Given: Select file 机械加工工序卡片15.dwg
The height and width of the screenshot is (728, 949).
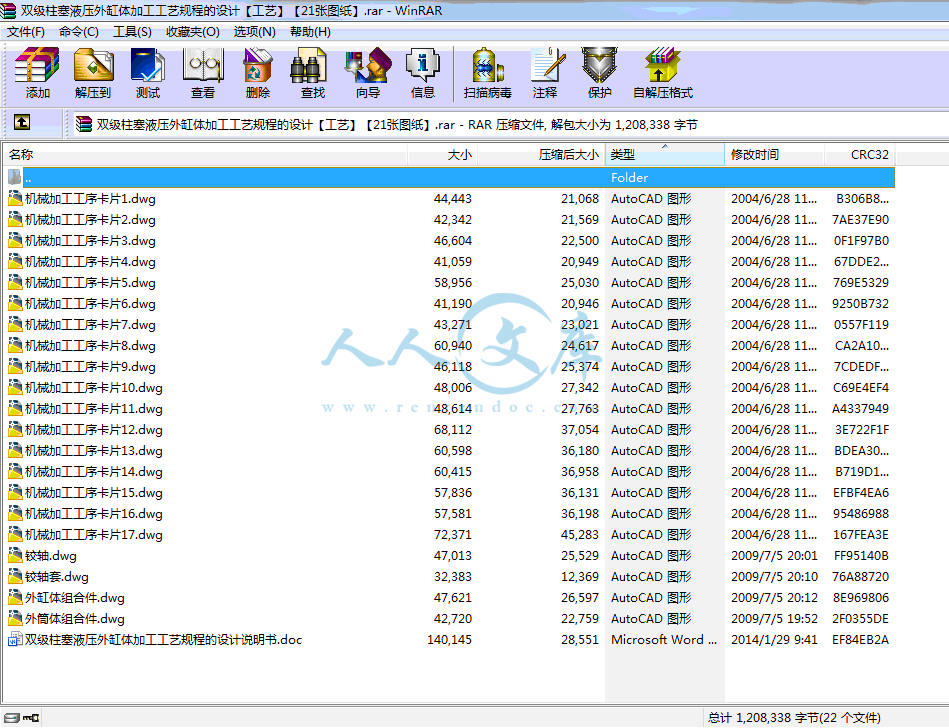Looking at the screenshot, I should click(x=94, y=493).
